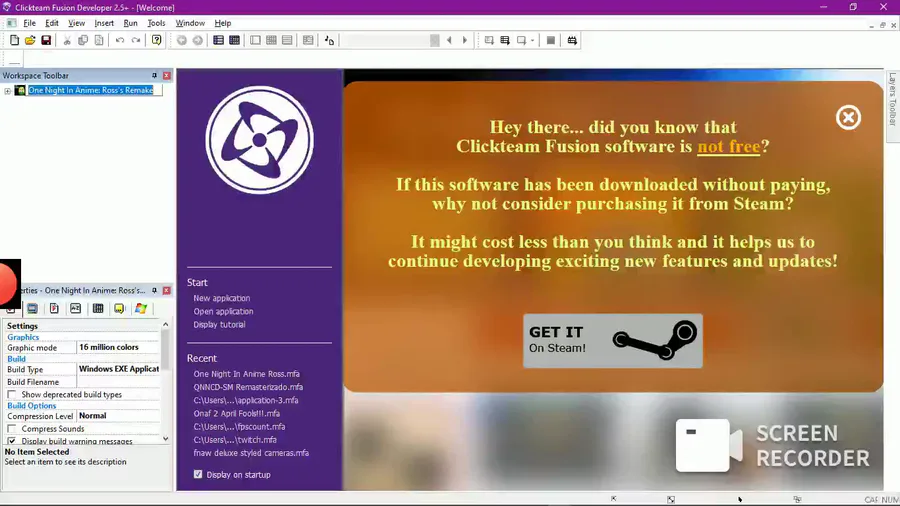The image size is (900, 506).
Task: Open the Edit menu
Action: (52, 24)
